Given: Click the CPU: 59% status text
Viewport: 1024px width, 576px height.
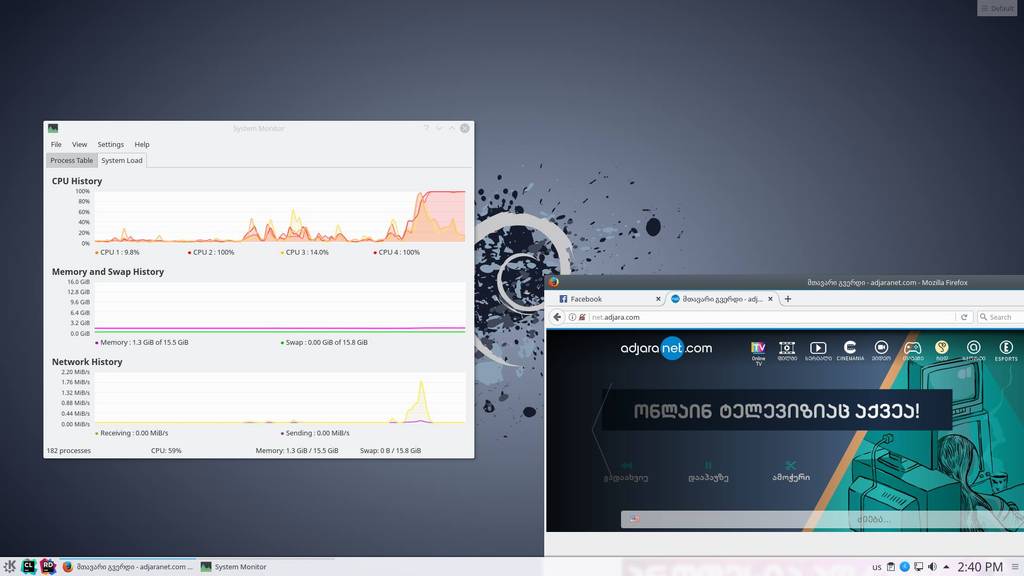Looking at the screenshot, I should click(166, 451).
